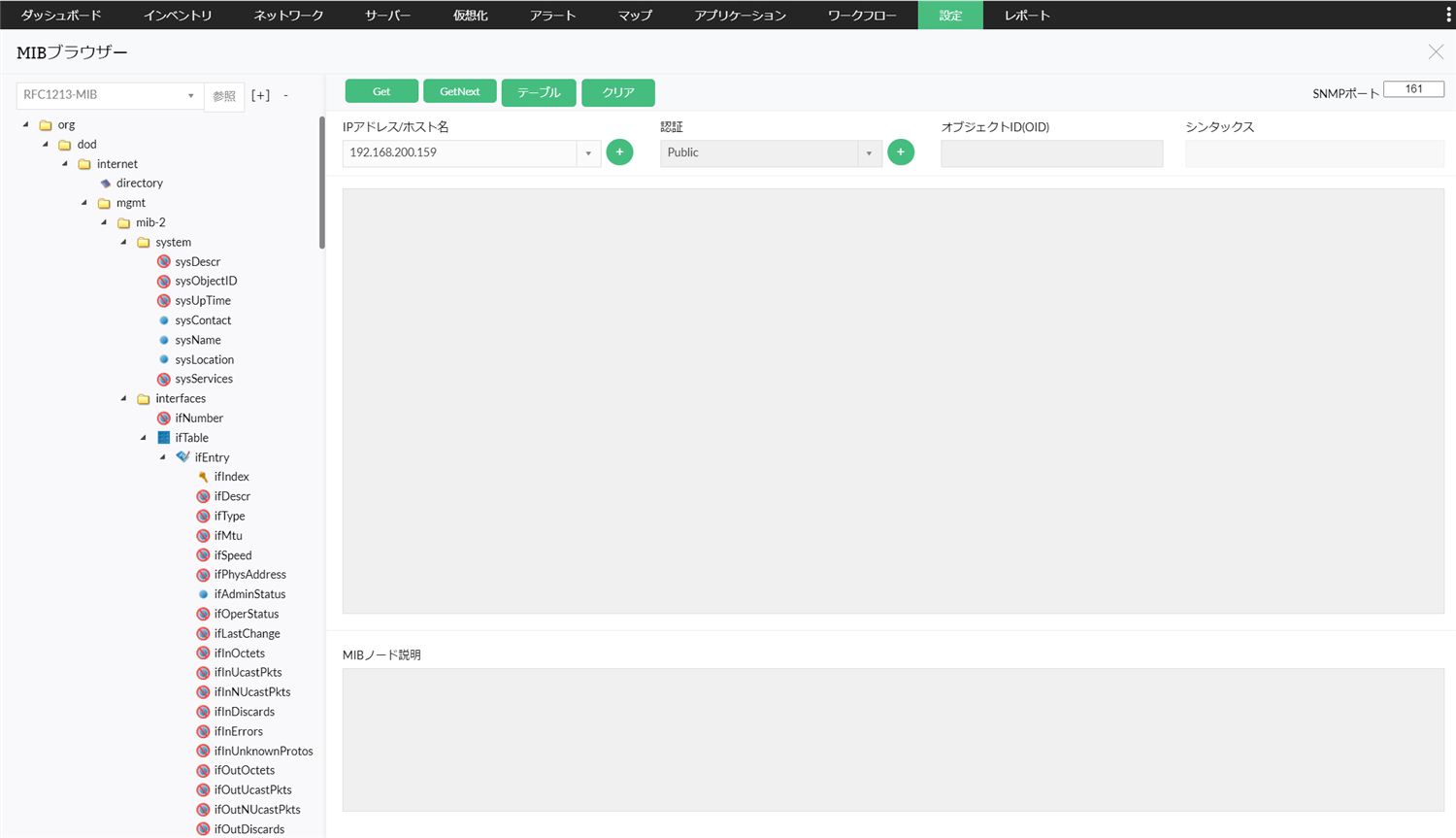
Task: Click the ifEntry entry icon
Action: (182, 457)
